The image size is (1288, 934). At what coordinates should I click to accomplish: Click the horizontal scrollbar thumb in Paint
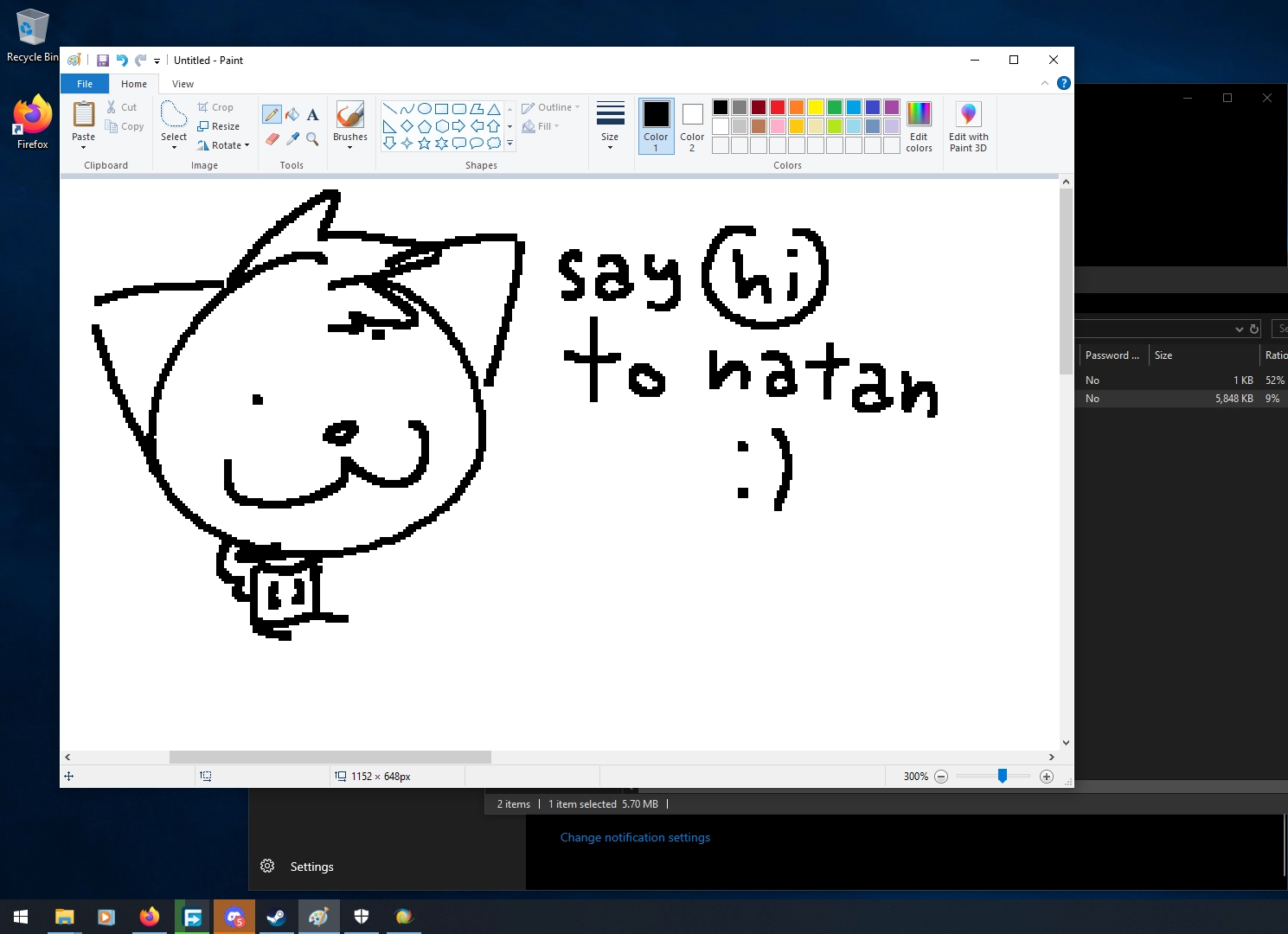click(x=330, y=757)
